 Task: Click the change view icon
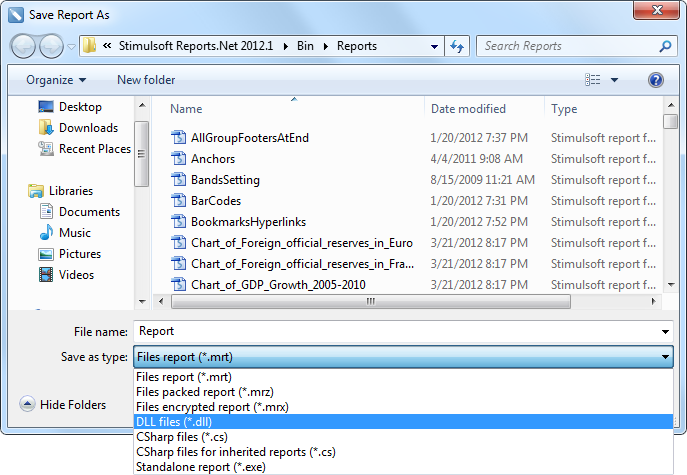point(593,80)
